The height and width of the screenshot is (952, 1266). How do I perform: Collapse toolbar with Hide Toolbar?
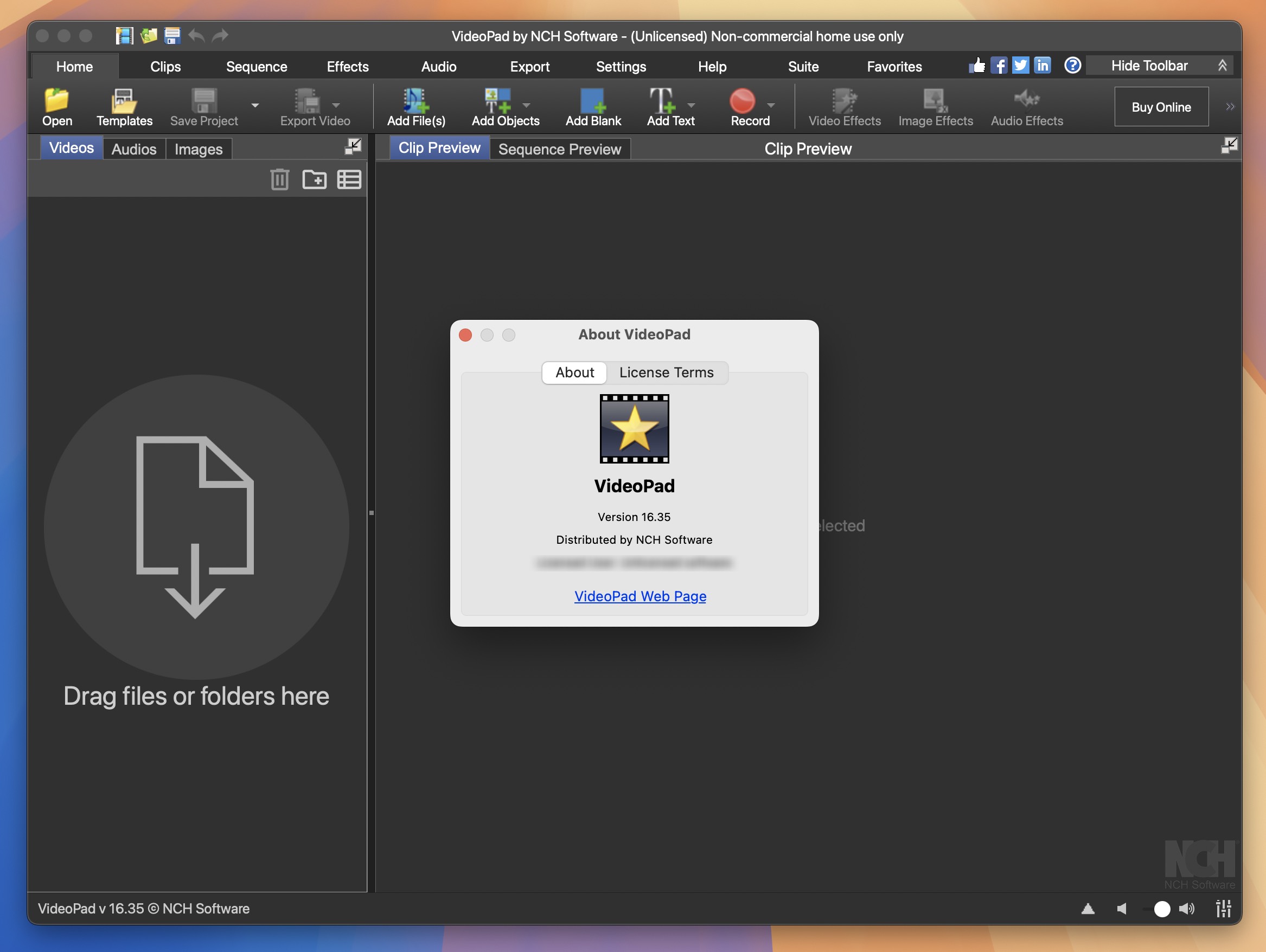coord(1159,66)
